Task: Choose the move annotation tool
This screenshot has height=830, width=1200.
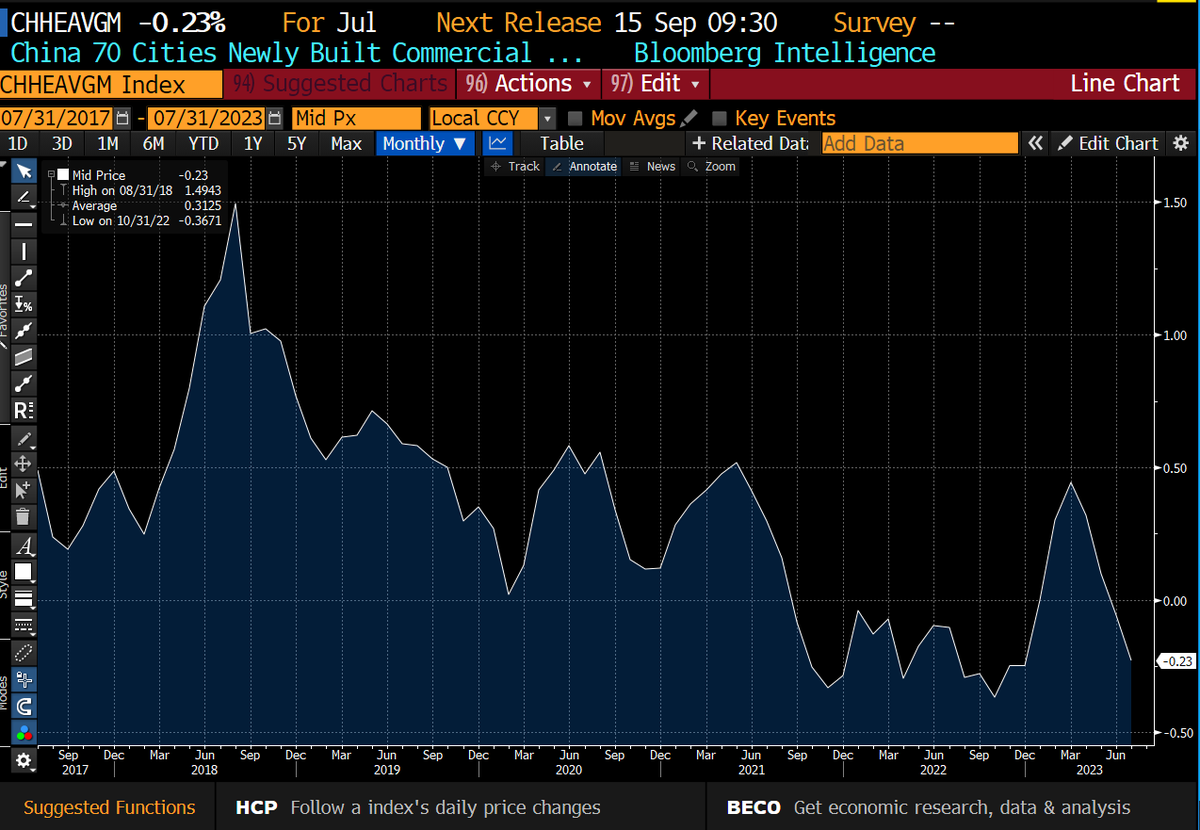Action: [x=23, y=463]
